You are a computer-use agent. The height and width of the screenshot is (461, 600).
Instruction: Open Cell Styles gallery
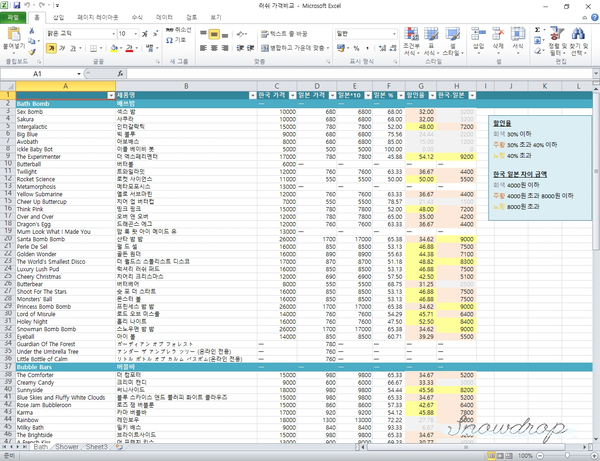[453, 41]
